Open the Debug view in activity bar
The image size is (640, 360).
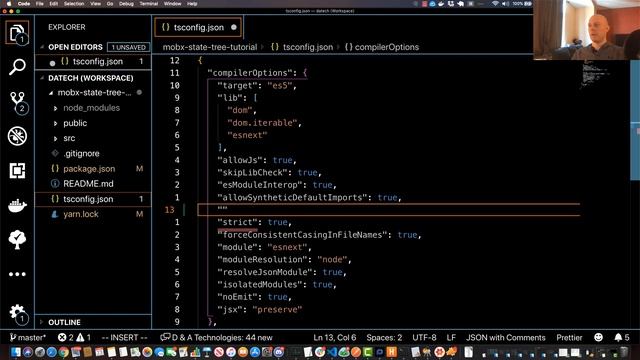(17, 136)
